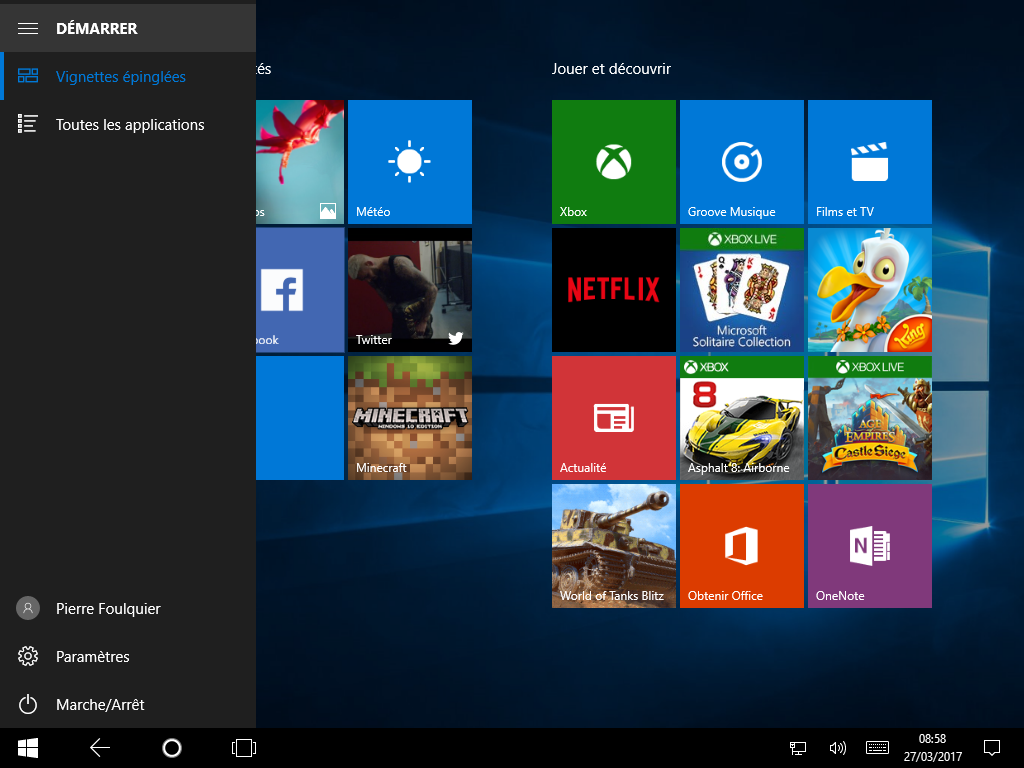This screenshot has height=768, width=1024.
Task: Open Microsoft Solitaire Collection tile
Action: point(741,290)
